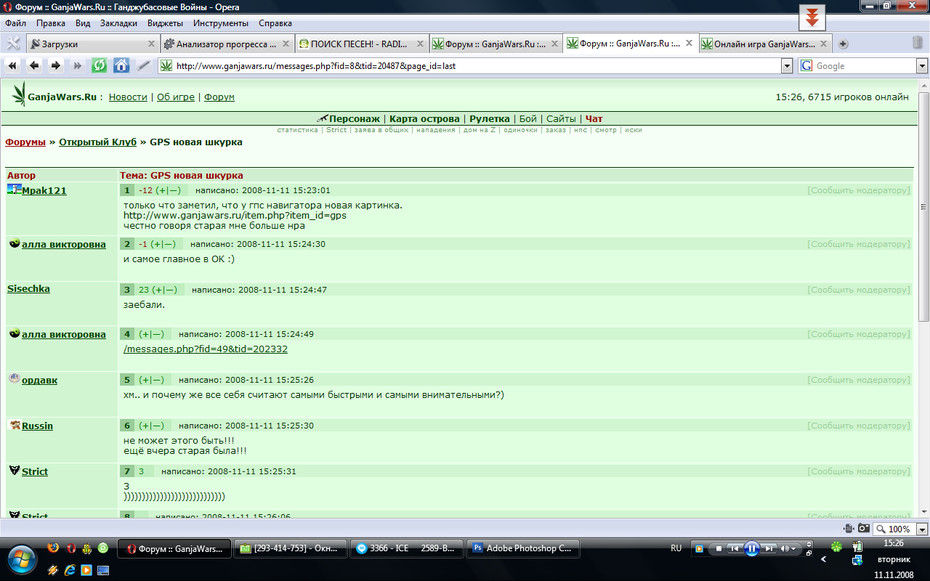Open a new tab with plus button
This screenshot has height=581, width=930.
(843, 44)
